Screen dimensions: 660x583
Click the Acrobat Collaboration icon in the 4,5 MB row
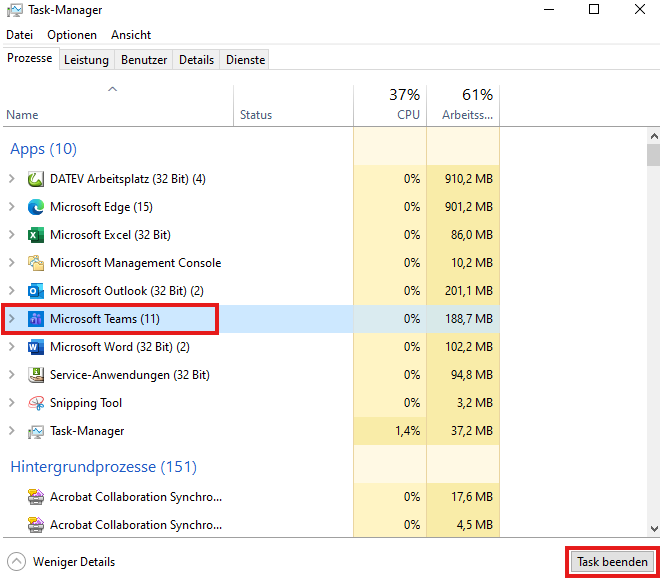(36, 525)
